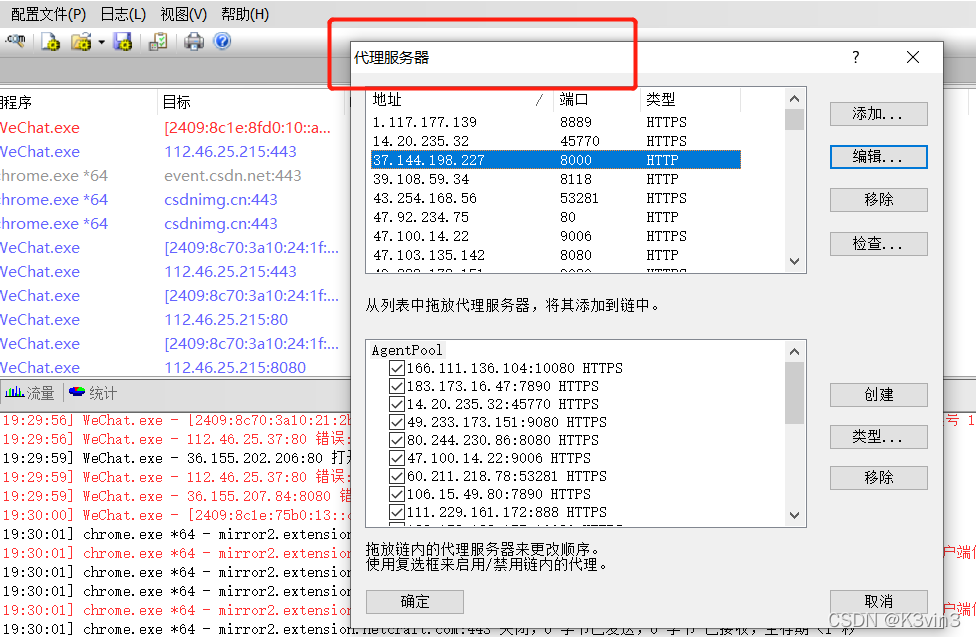Select proxy row 39.108.59.34

click(555, 179)
